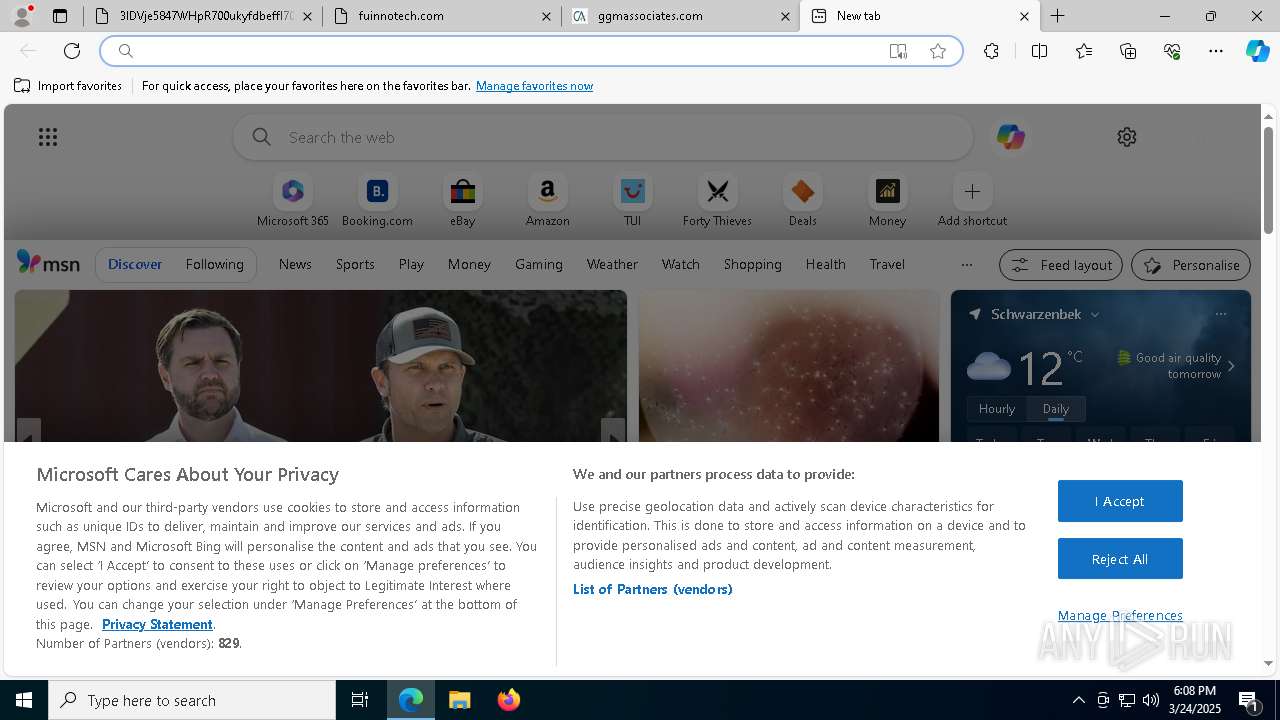
Task: Click the Back navigation arrow
Action: tap(28, 51)
